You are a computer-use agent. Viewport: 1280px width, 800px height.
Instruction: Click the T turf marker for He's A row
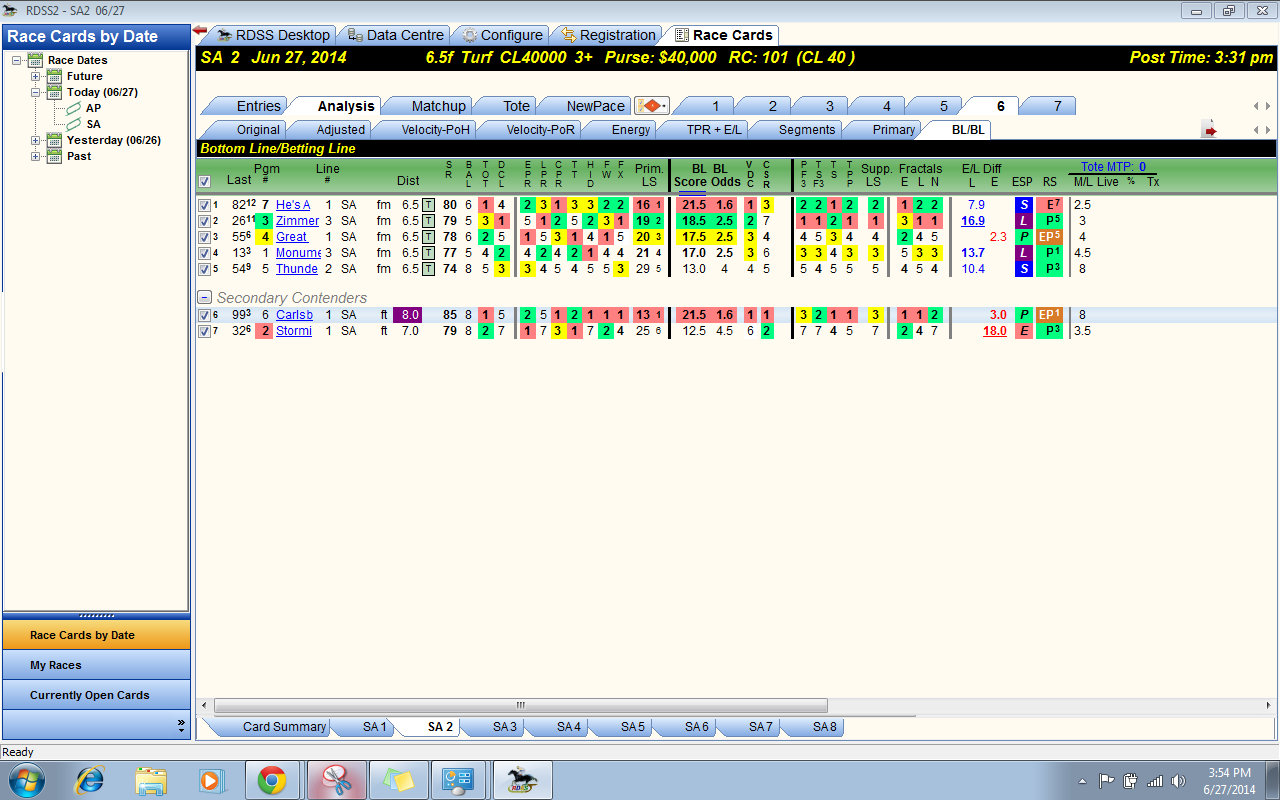(x=428, y=205)
